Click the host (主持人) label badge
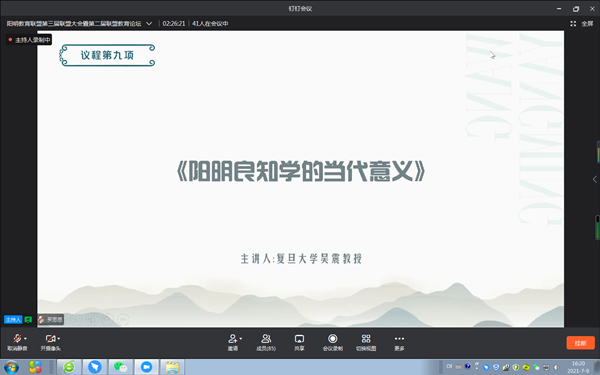600x375 pixels. pos(13,320)
